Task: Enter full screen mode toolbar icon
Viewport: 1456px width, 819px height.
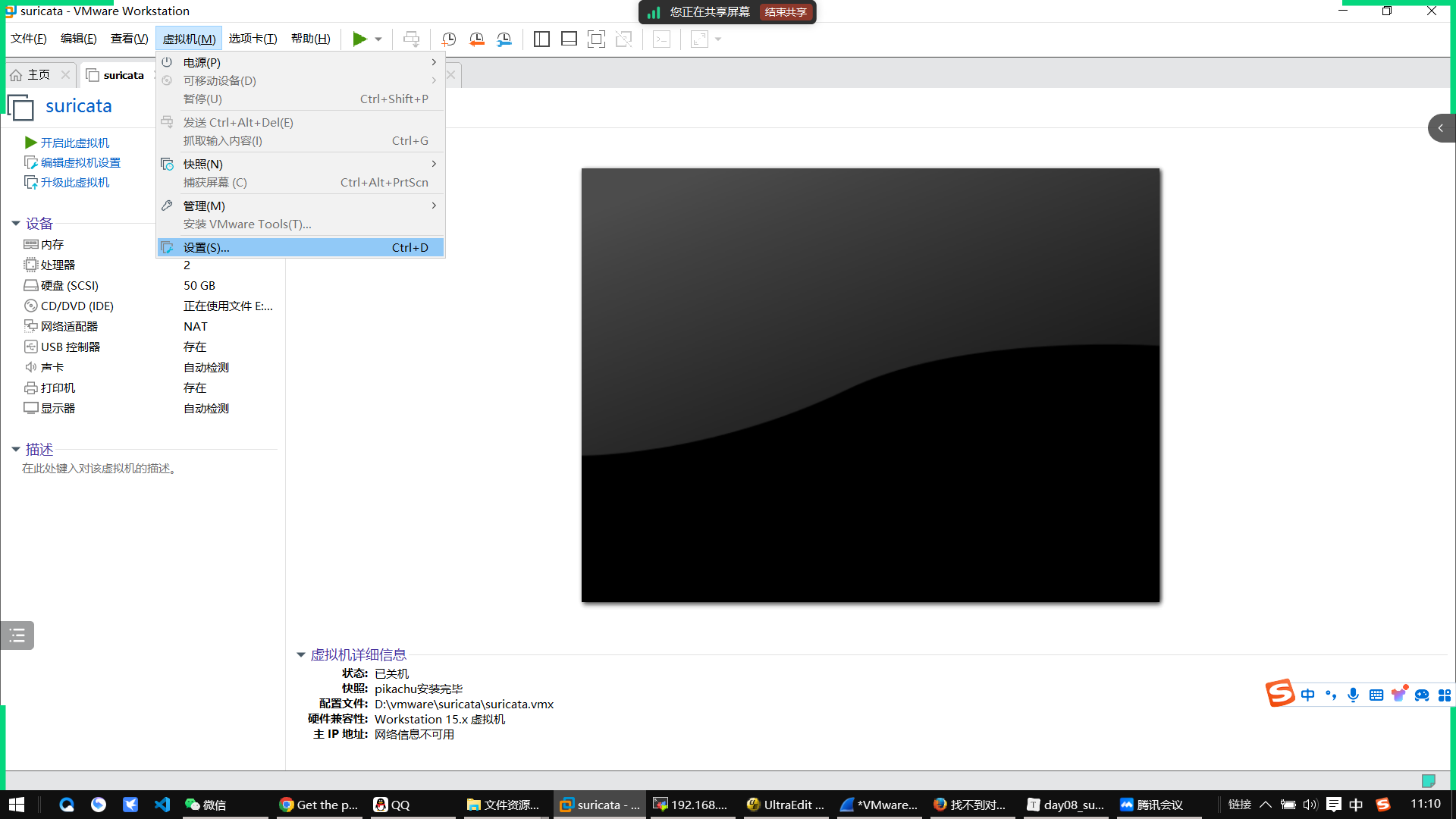Action: click(597, 39)
